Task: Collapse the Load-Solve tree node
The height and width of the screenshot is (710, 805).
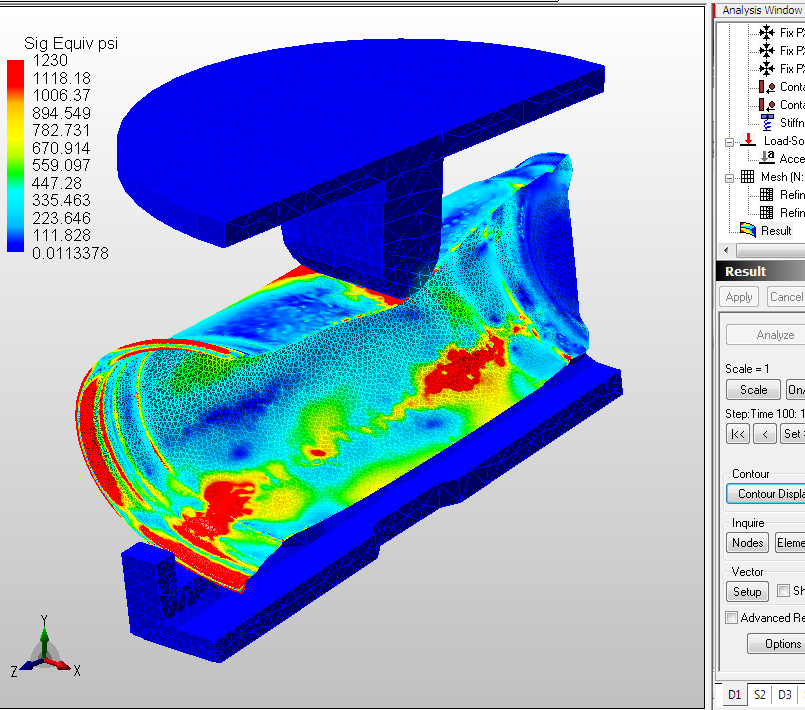Action: (729, 141)
